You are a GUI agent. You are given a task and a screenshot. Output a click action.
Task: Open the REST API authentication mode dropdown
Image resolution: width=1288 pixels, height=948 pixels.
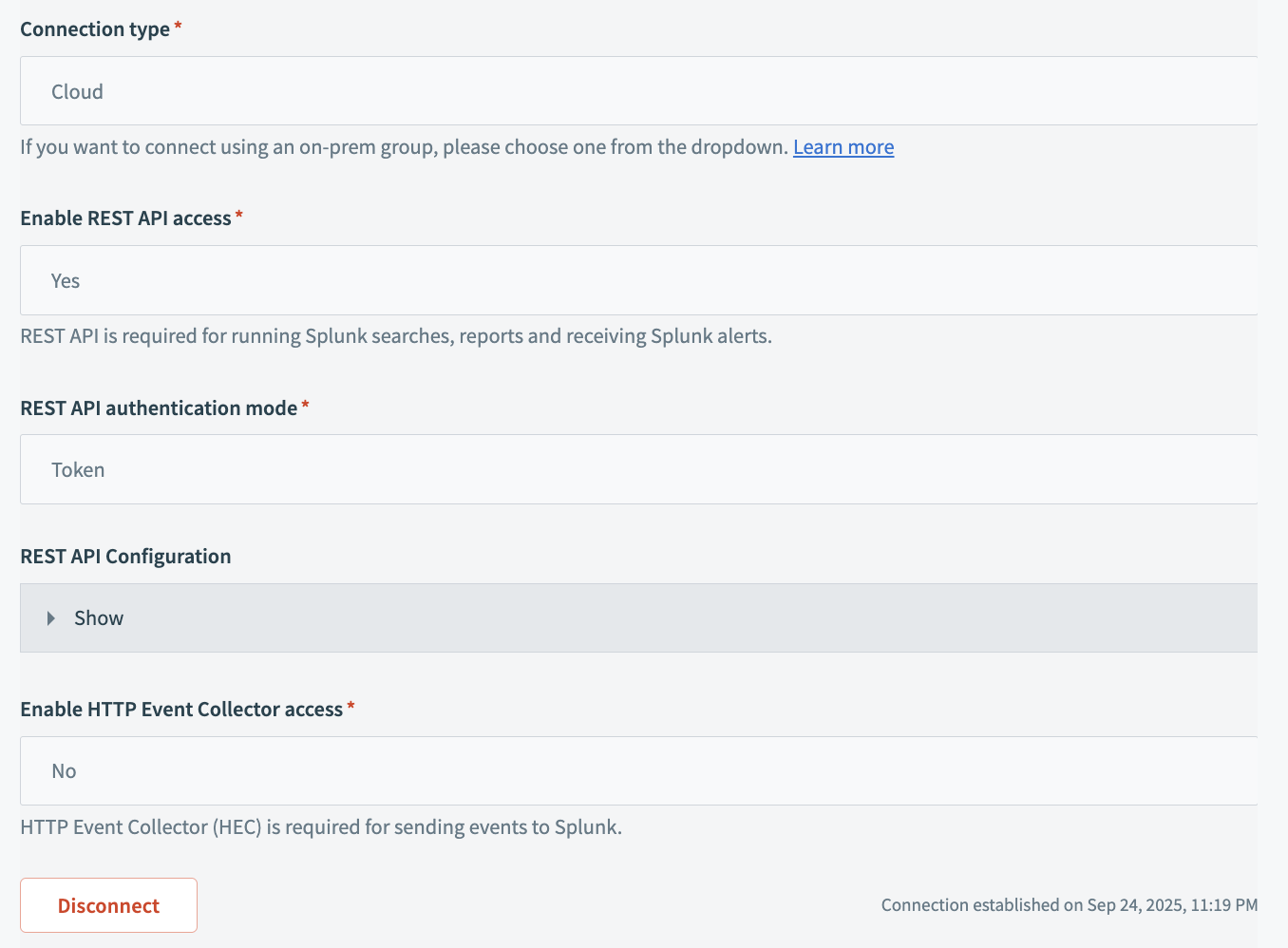(x=638, y=469)
